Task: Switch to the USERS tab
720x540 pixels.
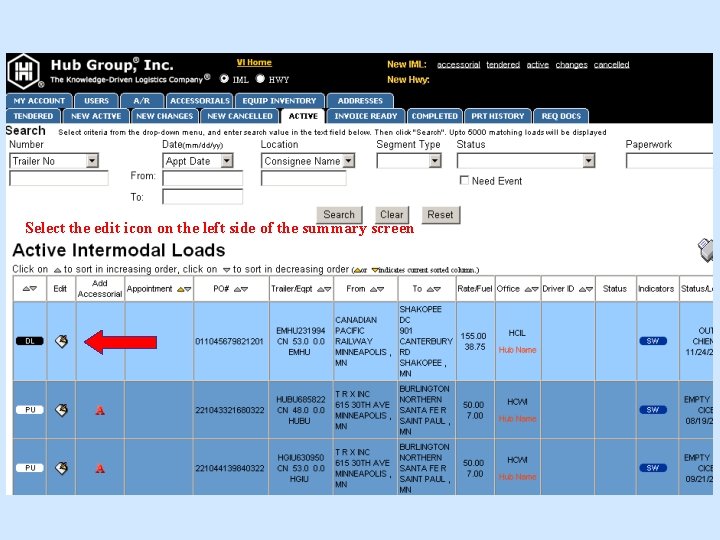Action: [x=96, y=101]
